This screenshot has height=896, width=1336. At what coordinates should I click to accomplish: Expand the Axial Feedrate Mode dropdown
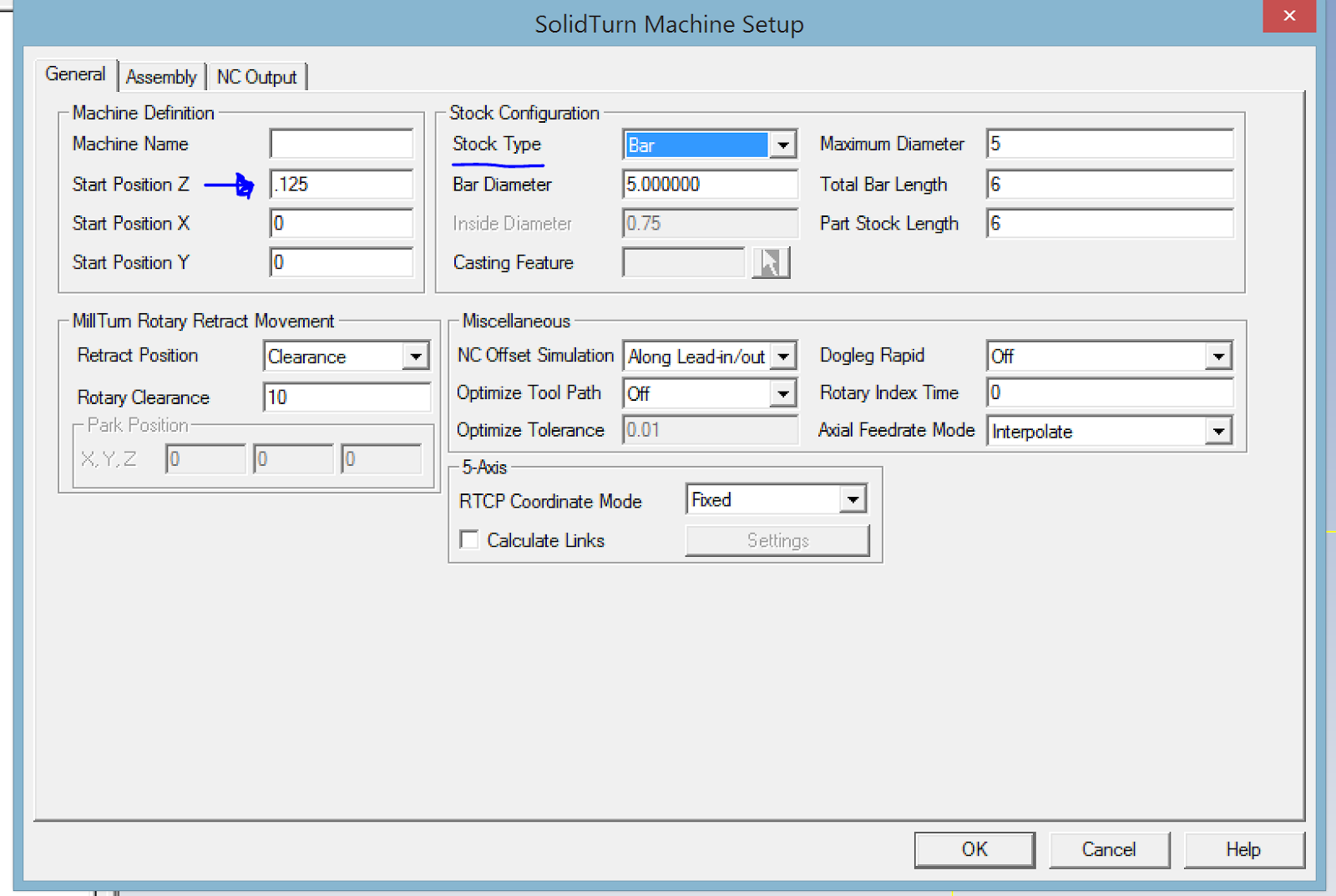pos(1218,431)
